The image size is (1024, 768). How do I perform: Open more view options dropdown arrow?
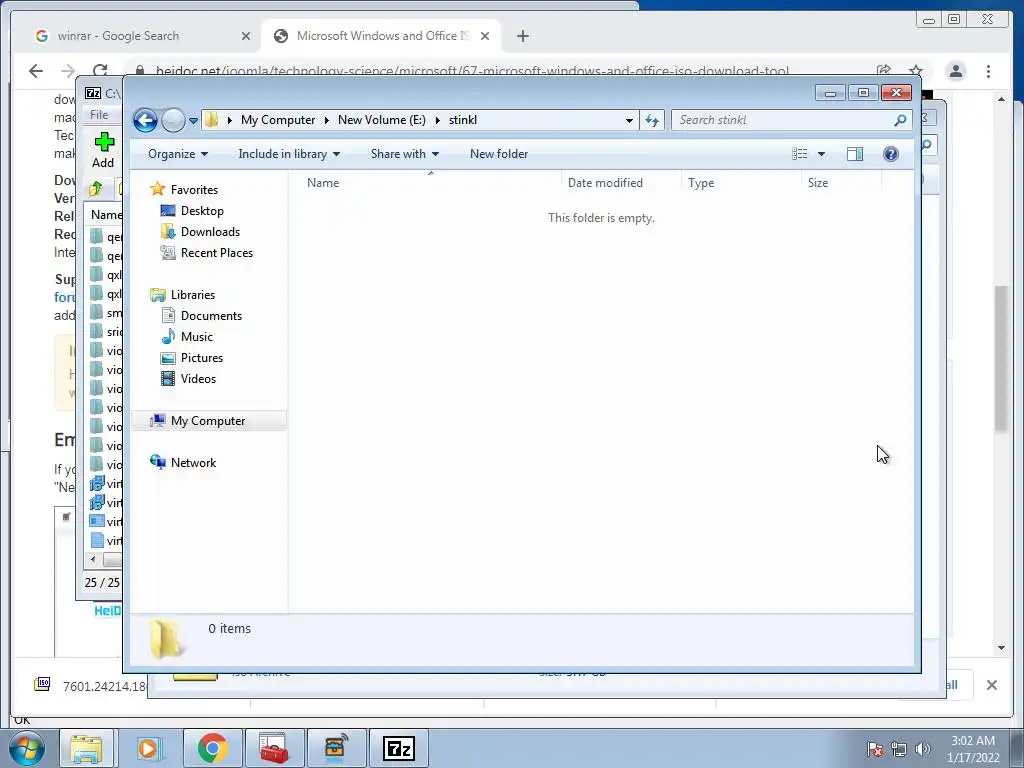tap(822, 154)
